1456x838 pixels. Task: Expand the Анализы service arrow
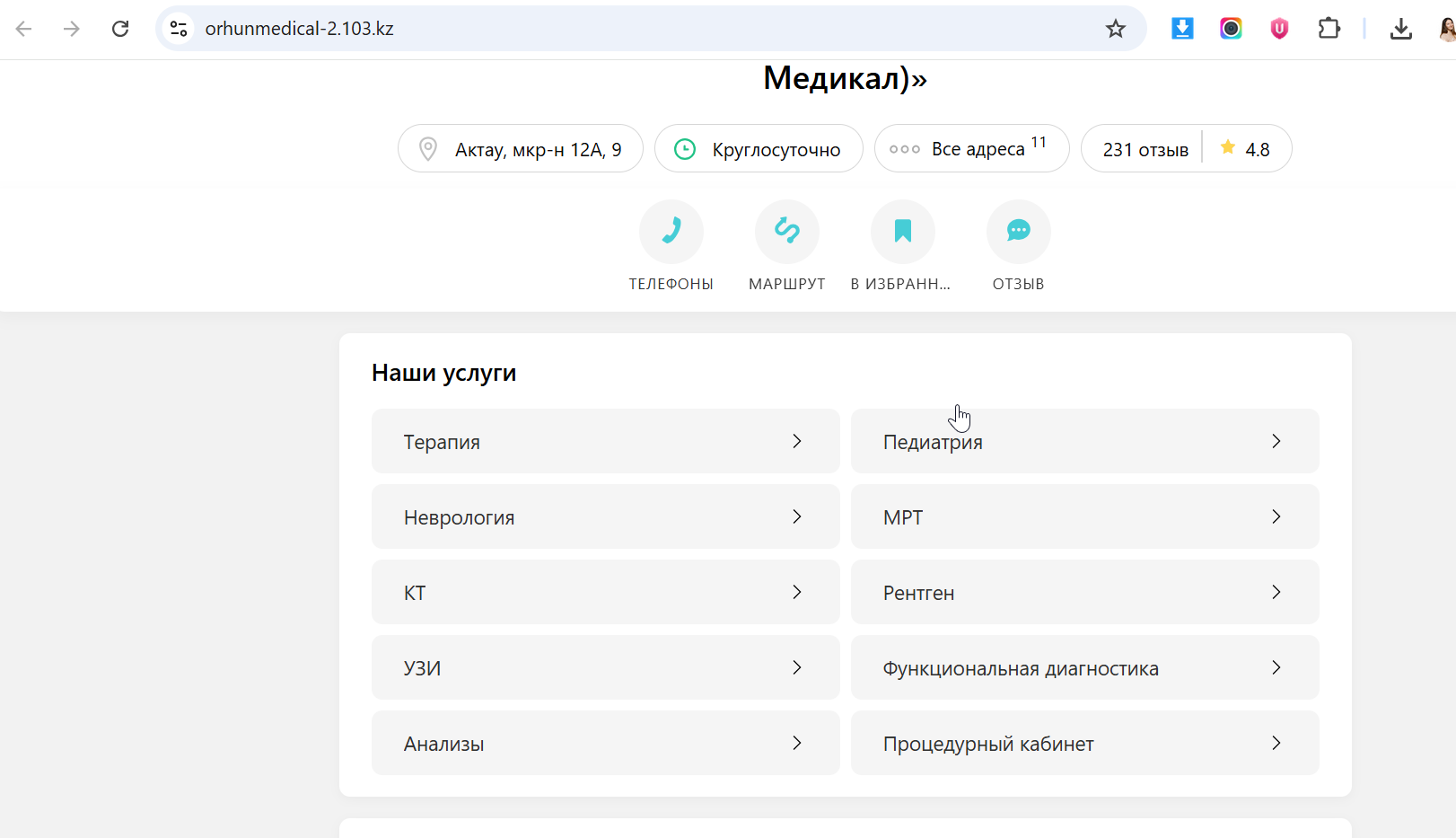pyautogui.click(x=796, y=743)
